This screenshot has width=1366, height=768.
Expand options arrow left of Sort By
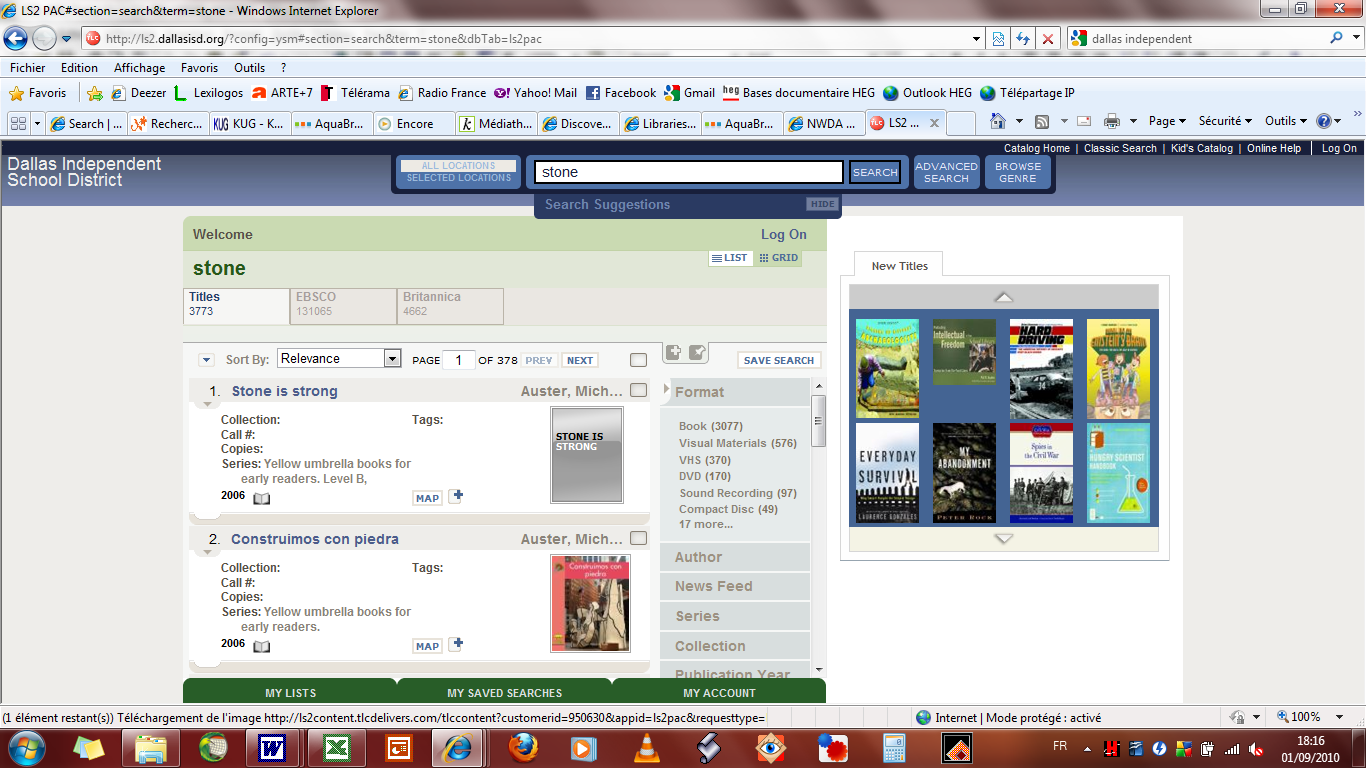tap(206, 360)
